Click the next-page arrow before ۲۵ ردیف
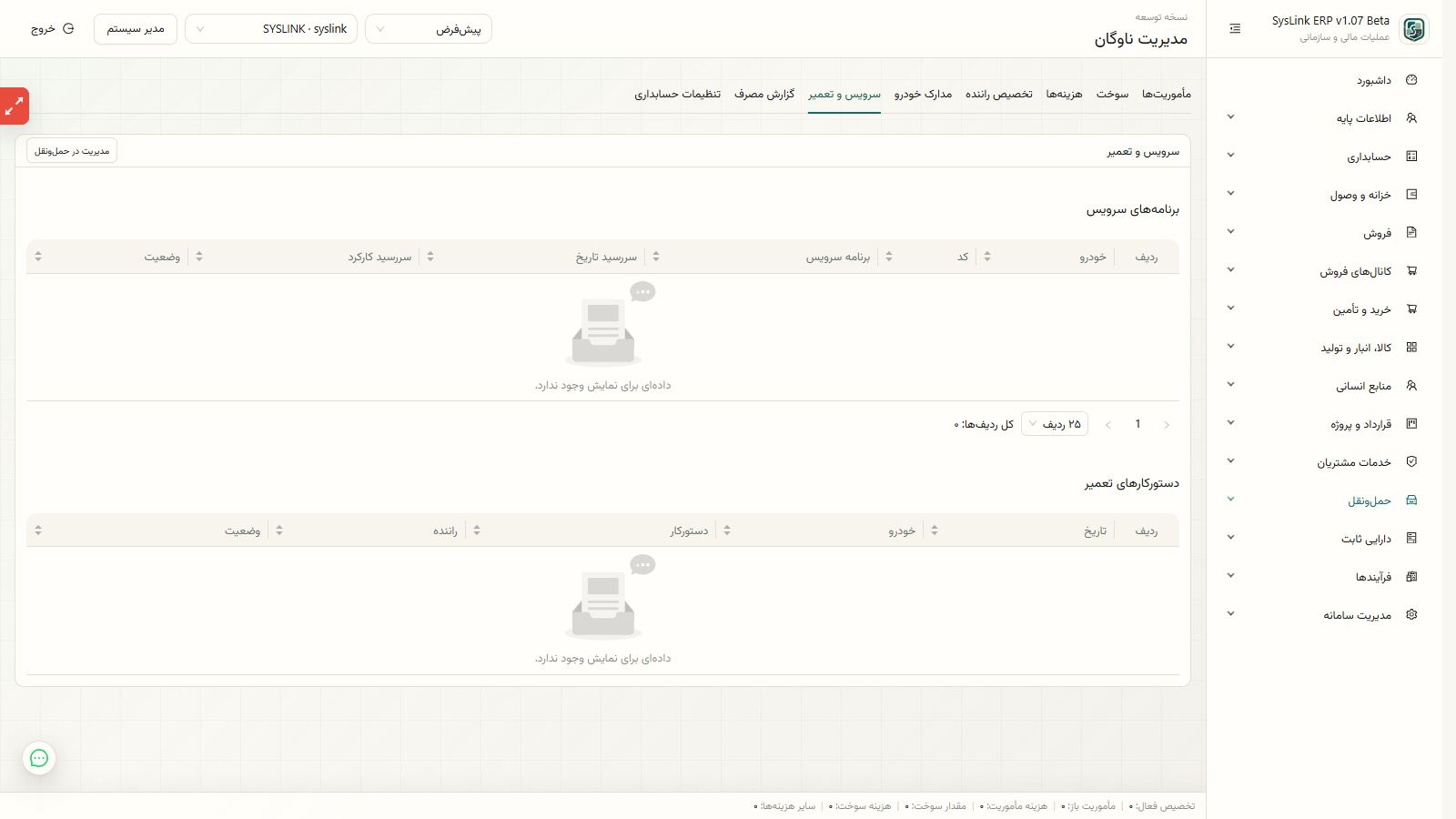The width and height of the screenshot is (1456, 819). [x=1108, y=424]
